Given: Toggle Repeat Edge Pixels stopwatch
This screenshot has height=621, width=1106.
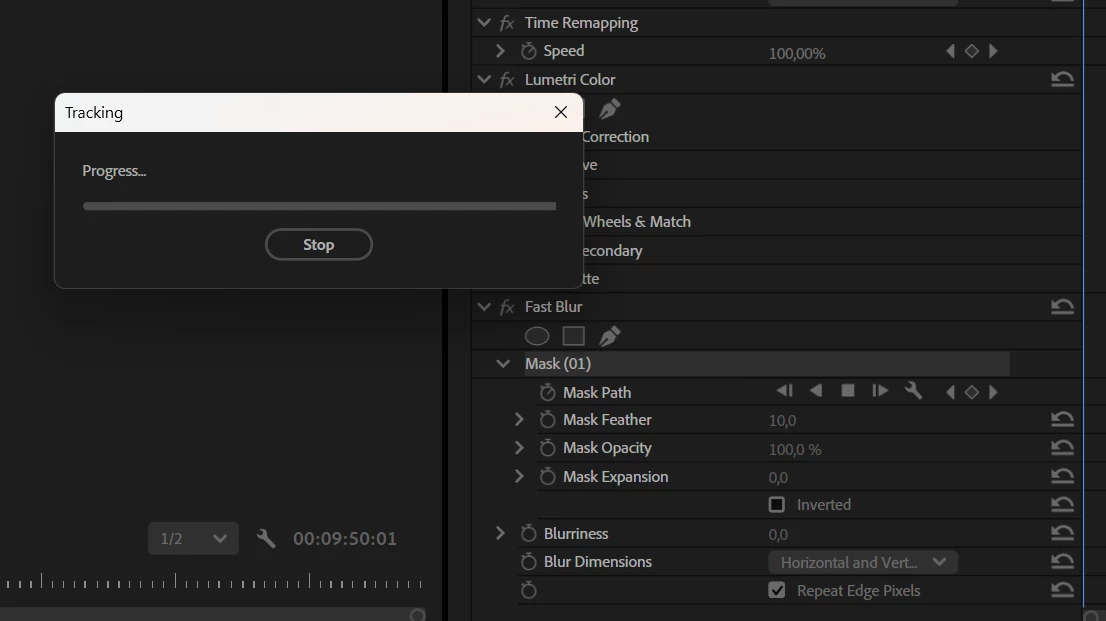Looking at the screenshot, I should [528, 590].
